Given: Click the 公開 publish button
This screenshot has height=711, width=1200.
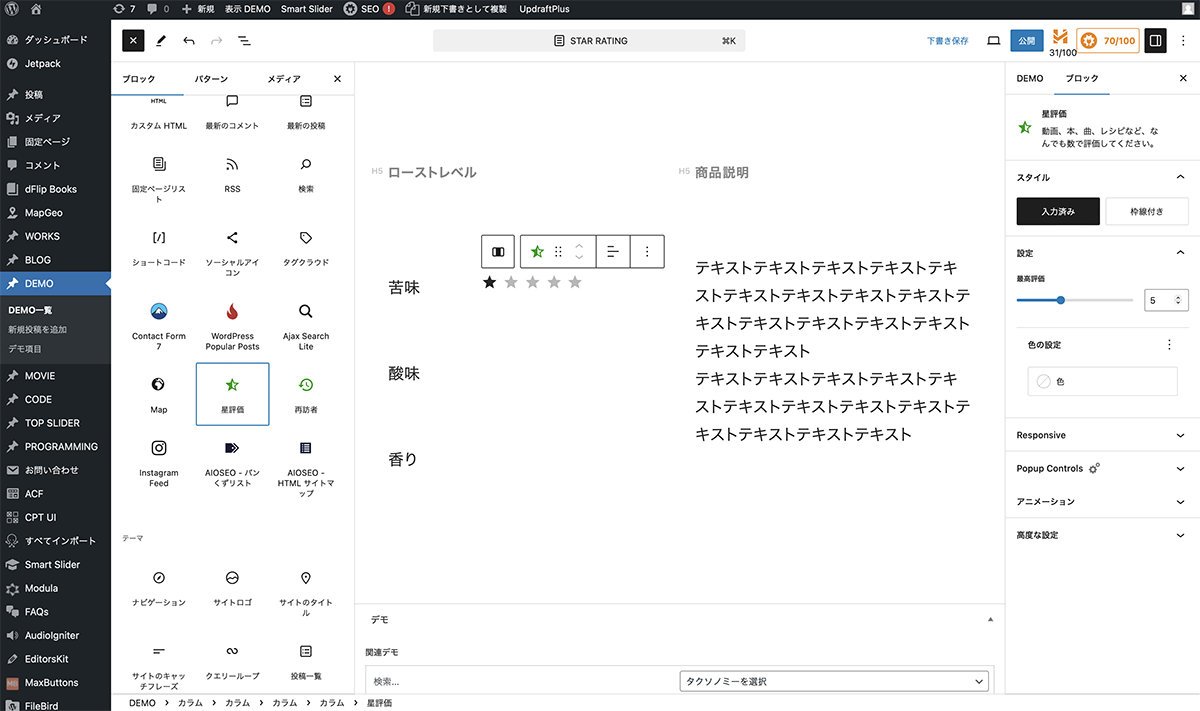Looking at the screenshot, I should (1026, 41).
